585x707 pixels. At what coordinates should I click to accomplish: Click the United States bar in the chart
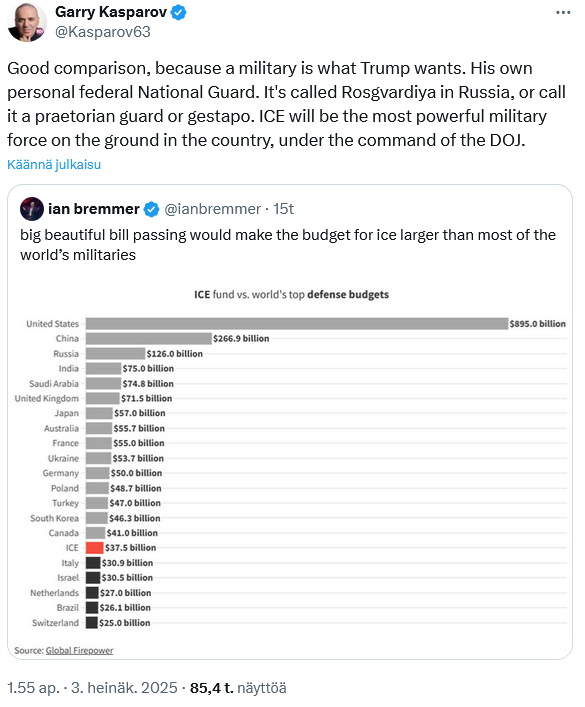click(x=297, y=324)
